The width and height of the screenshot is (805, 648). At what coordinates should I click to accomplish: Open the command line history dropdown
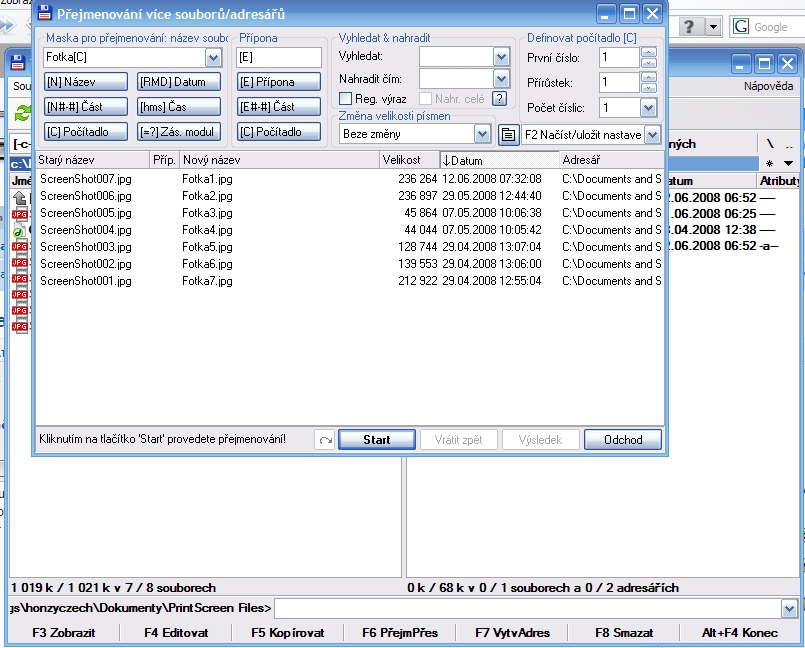click(789, 609)
